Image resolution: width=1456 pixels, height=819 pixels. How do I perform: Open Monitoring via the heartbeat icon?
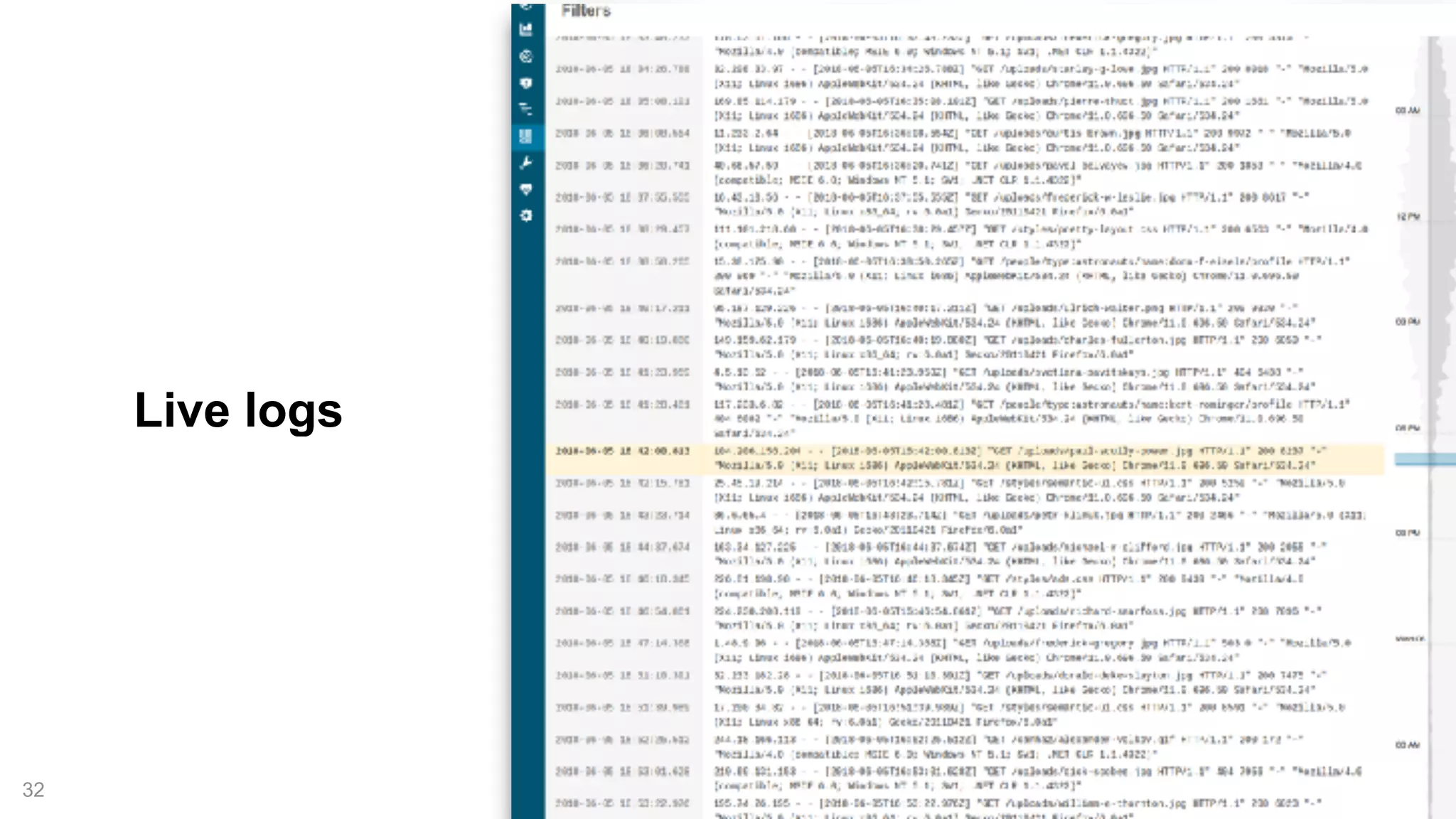click(526, 189)
